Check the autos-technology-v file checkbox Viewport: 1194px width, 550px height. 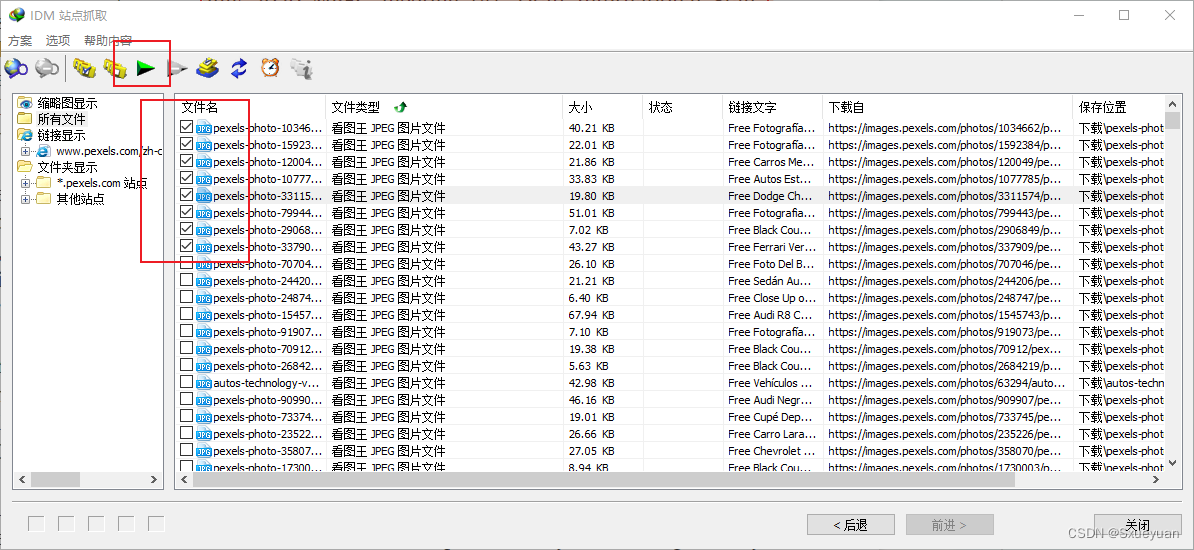pyautogui.click(x=187, y=382)
